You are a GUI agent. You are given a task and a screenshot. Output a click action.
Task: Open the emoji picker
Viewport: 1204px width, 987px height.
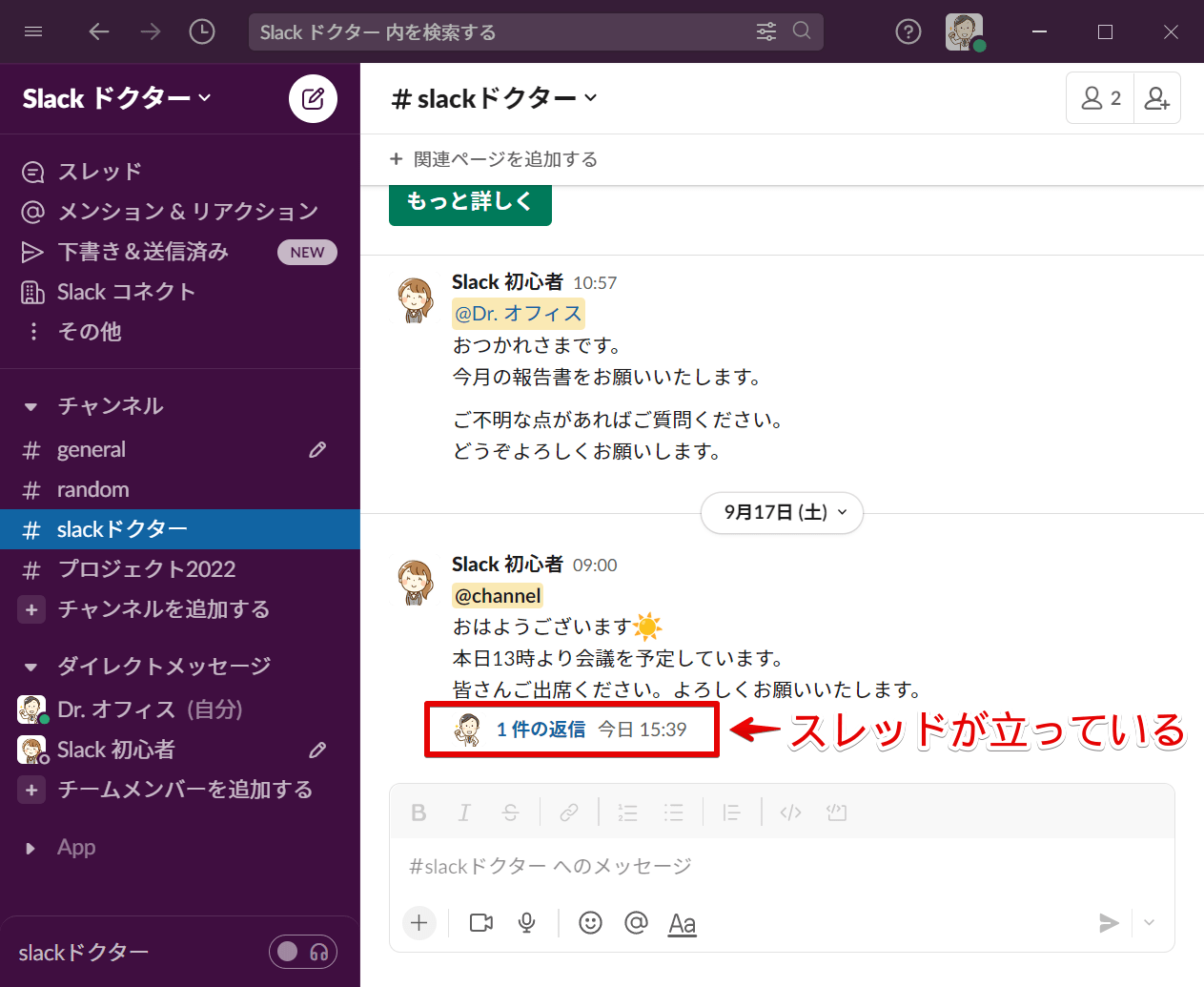[x=591, y=922]
